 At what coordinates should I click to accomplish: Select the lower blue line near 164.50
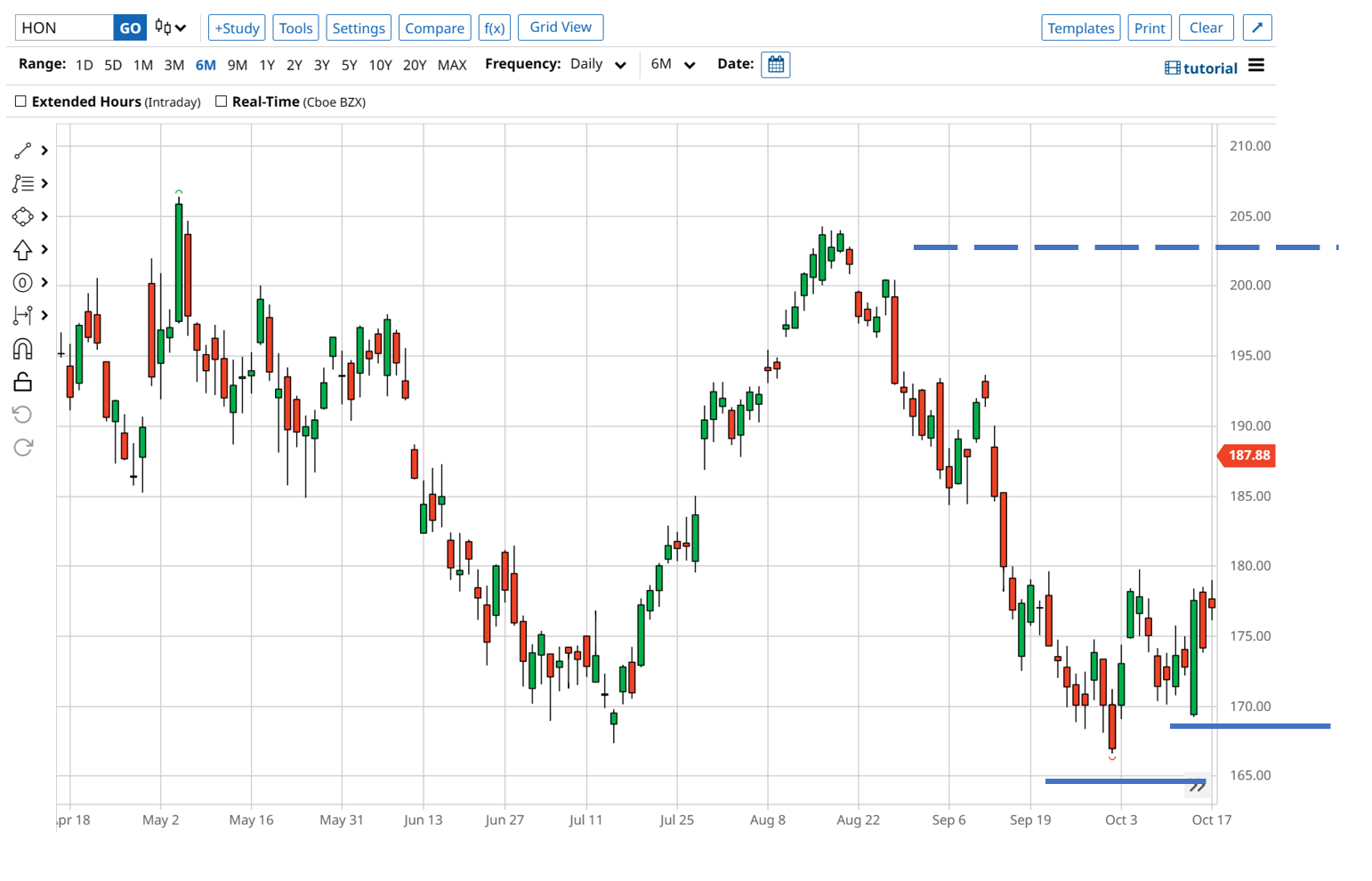coord(1126,781)
